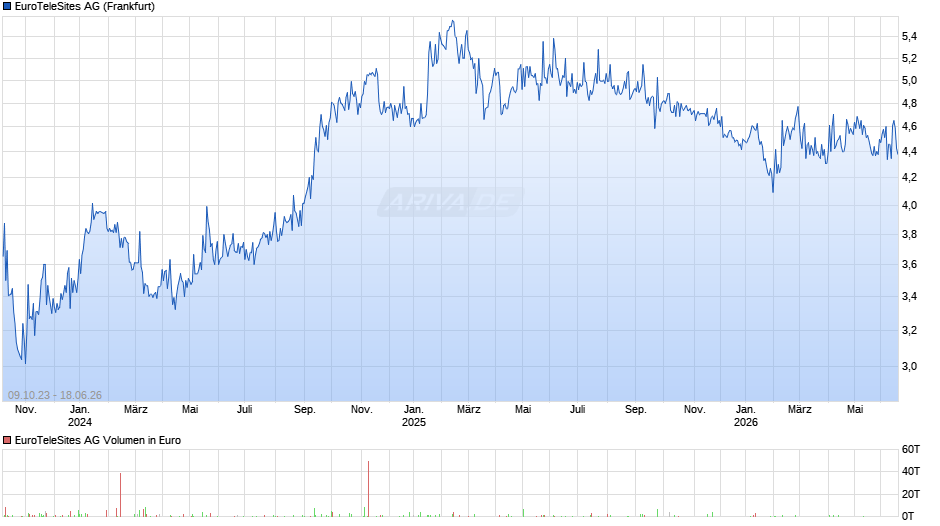Click the 'EuroTeleSites AG Volumen in Euro' label

[98, 440]
